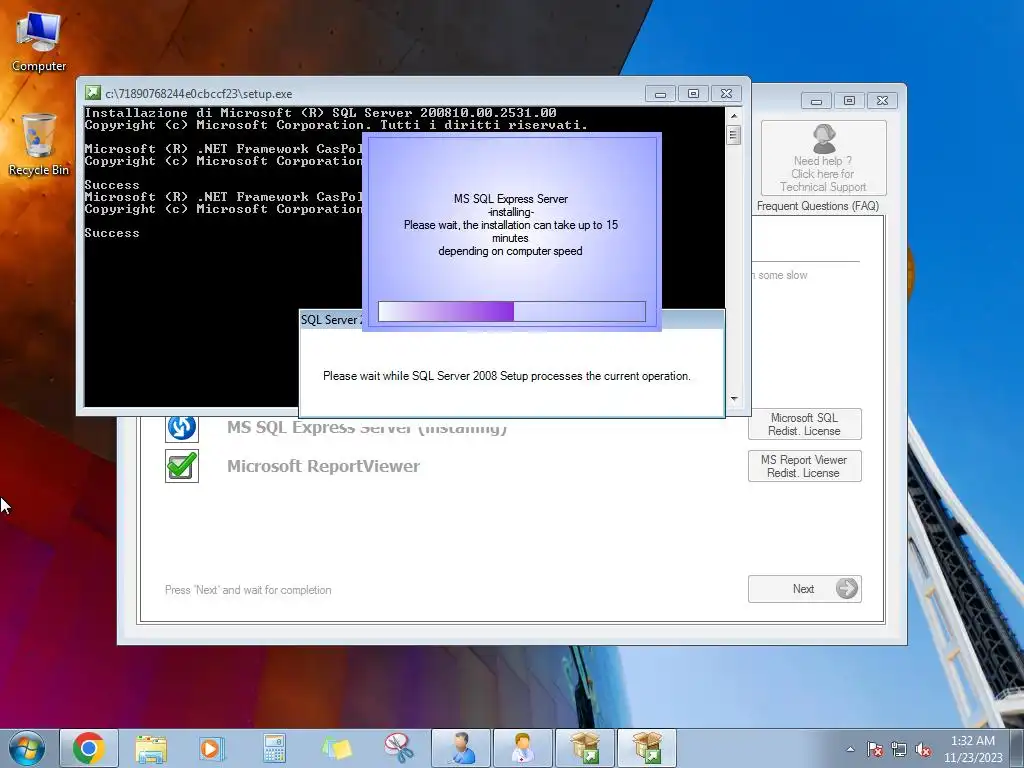This screenshot has width=1024, height=768.
Task: Maximize the setup.exe console window
Action: 693,94
